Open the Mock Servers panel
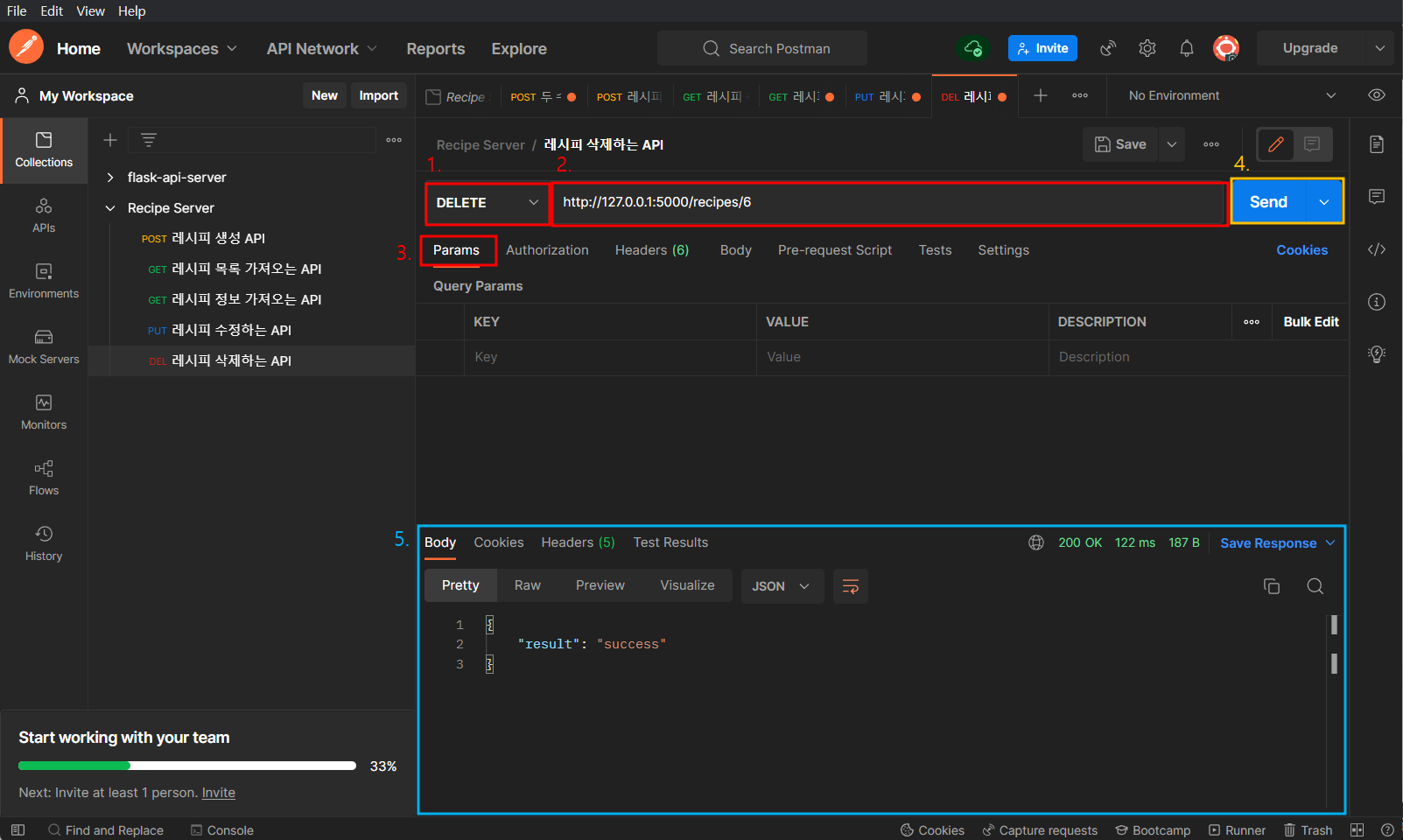The height and width of the screenshot is (840, 1403). coord(44,347)
